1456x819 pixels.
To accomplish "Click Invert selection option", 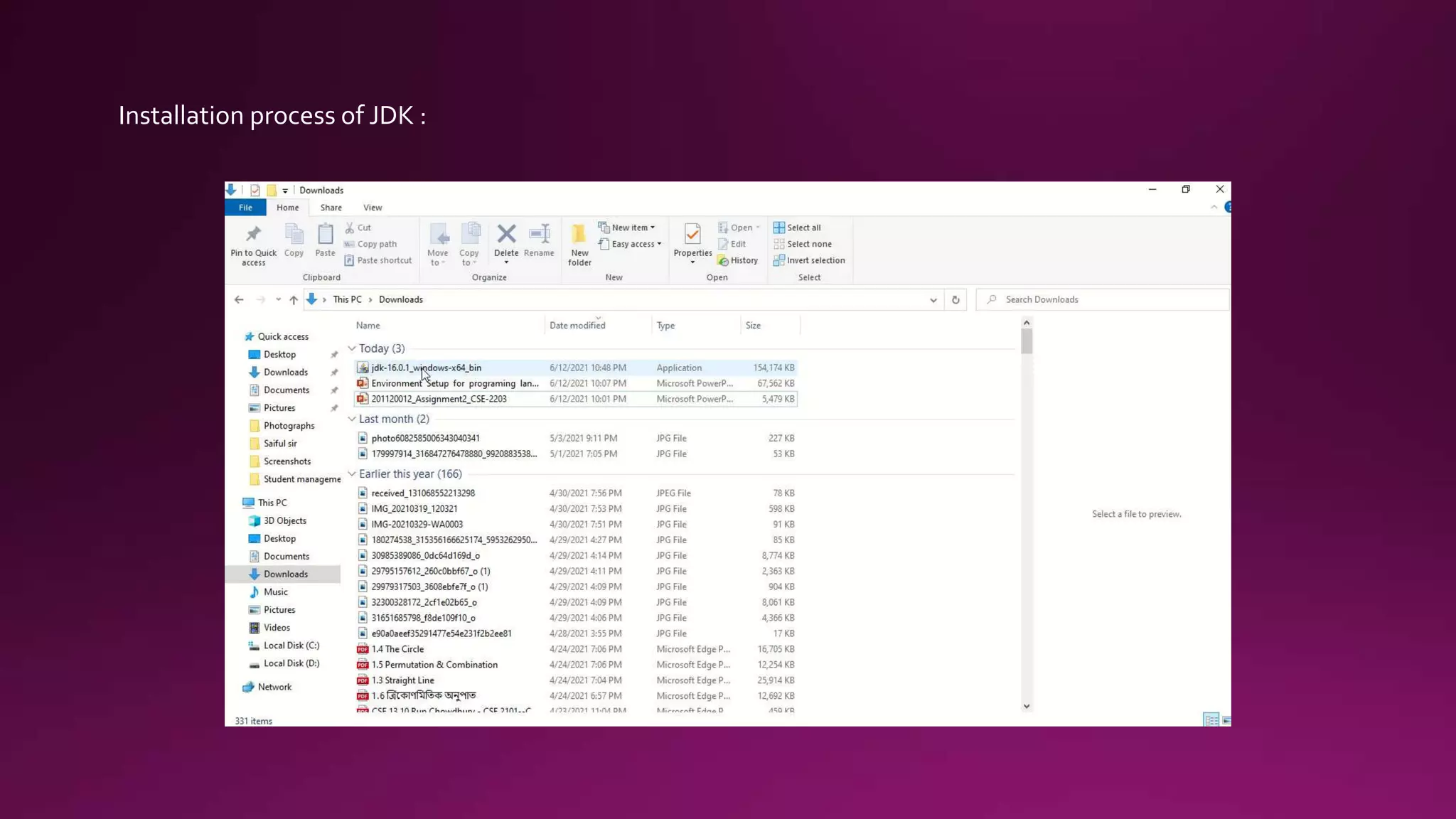I will [815, 260].
